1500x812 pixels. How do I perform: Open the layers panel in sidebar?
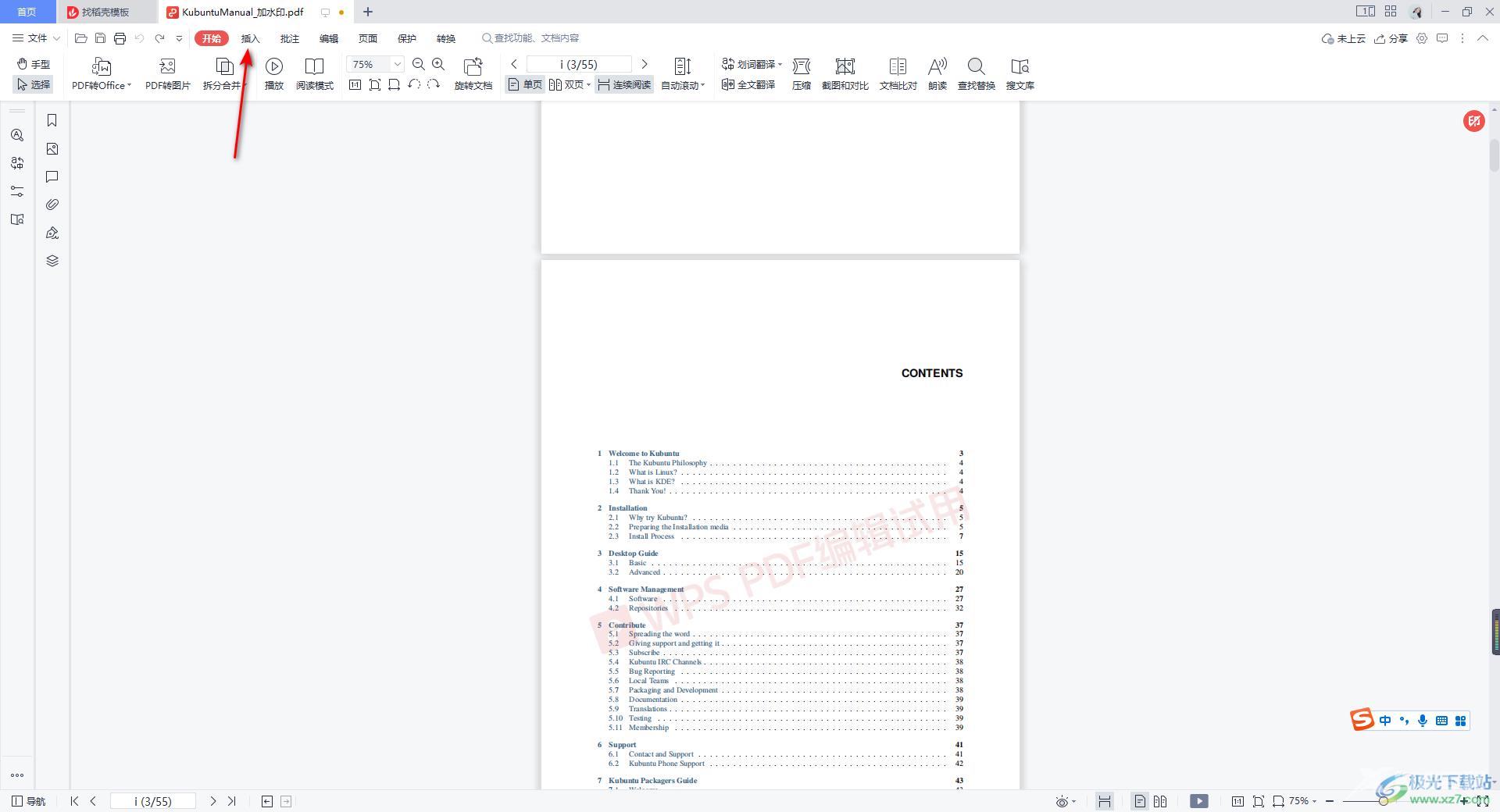pos(52,261)
